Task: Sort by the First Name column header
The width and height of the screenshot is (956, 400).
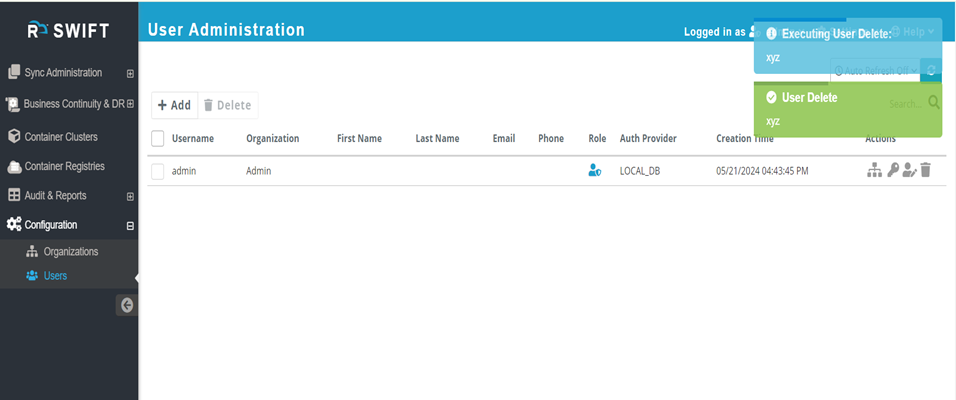Action: (x=359, y=138)
